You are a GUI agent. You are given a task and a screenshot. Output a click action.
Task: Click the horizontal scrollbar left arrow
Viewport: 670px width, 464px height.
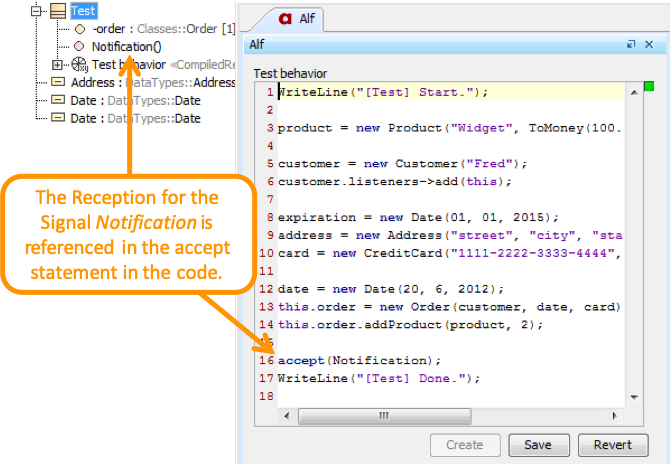pyautogui.click(x=287, y=416)
